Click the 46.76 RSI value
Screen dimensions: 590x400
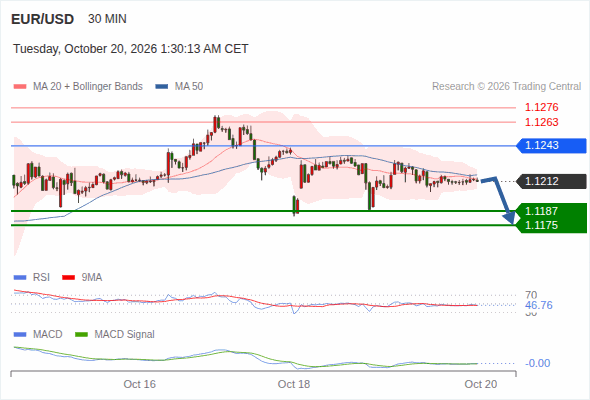[539, 305]
